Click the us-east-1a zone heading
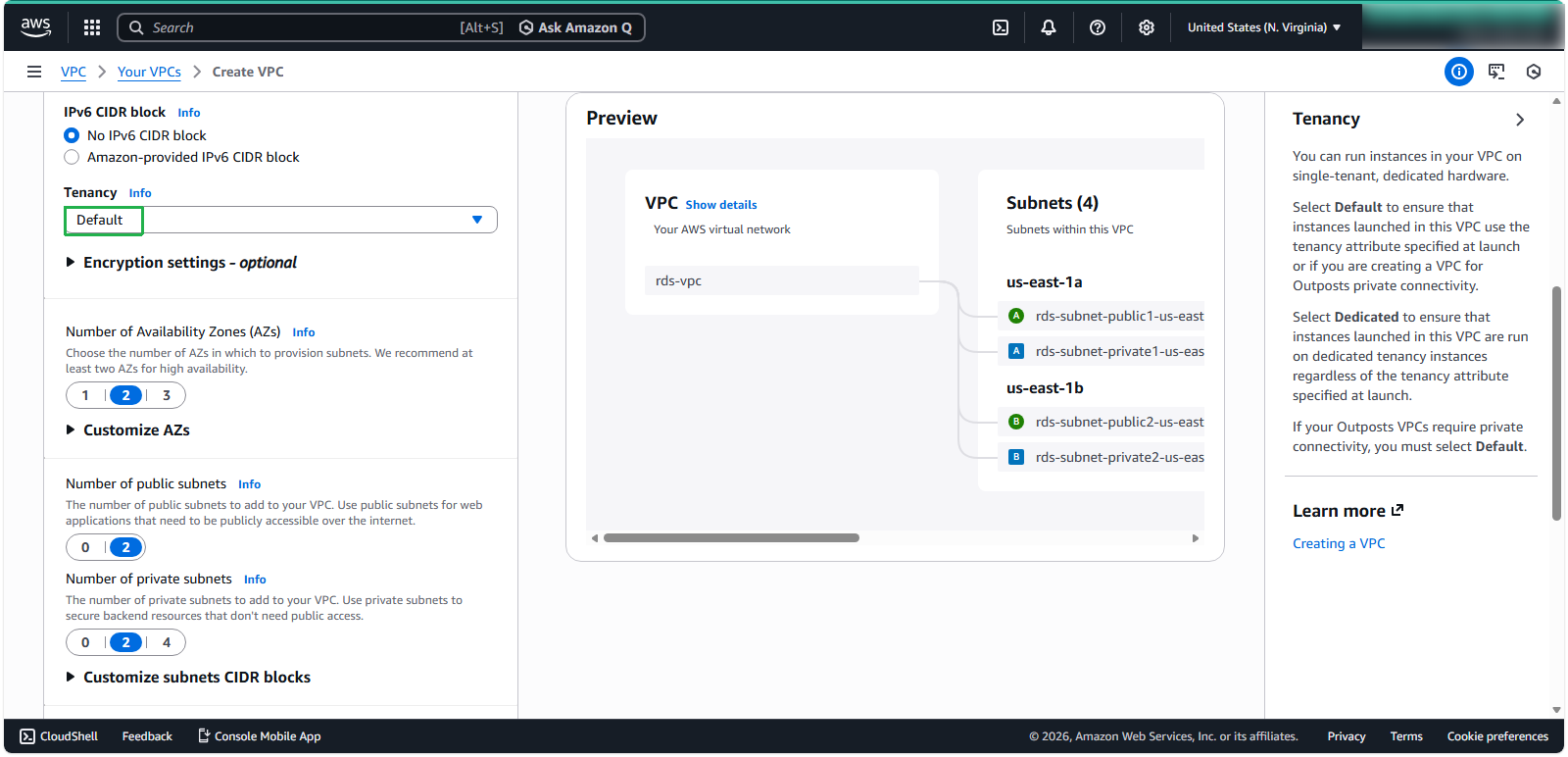This screenshot has width=1568, height=757. click(1045, 282)
